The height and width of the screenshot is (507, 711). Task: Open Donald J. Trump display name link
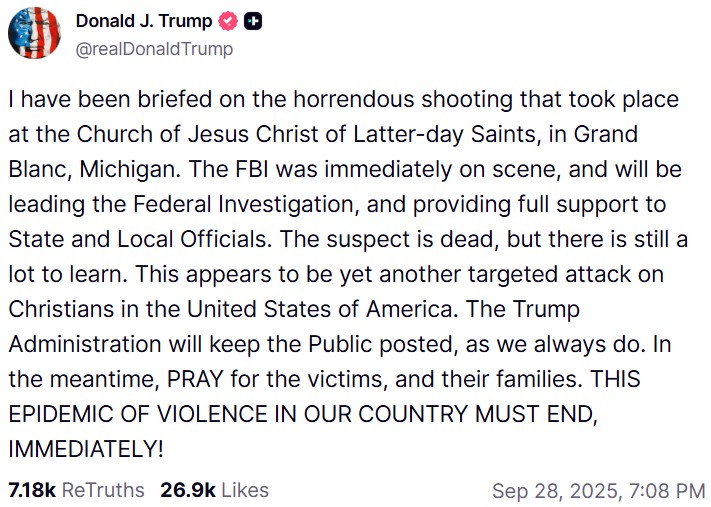coord(144,21)
